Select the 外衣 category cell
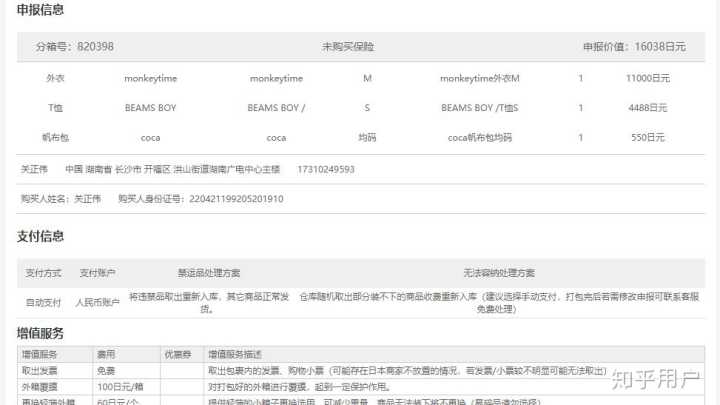Viewport: 720px width, 405px height. (x=55, y=78)
